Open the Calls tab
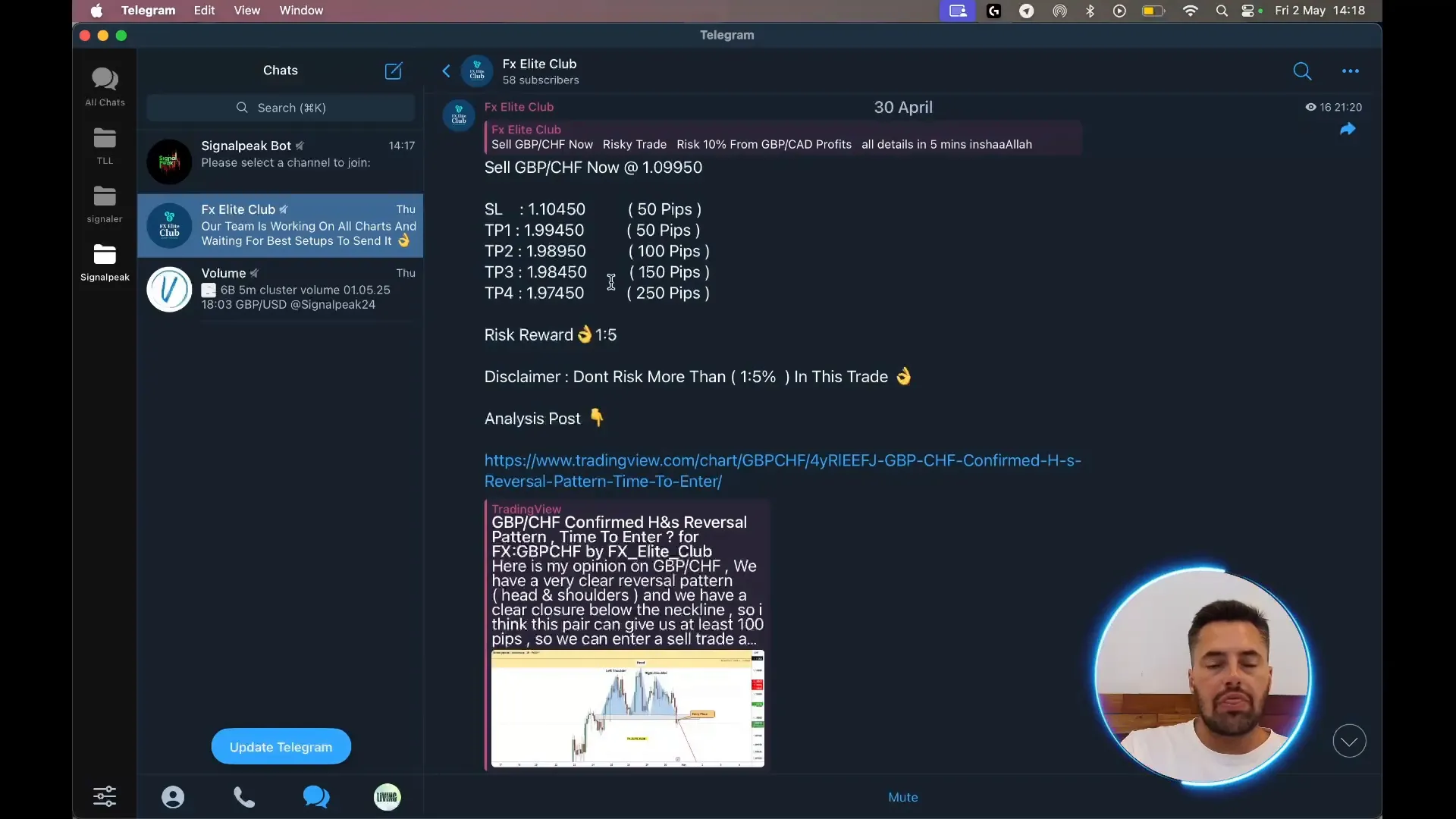The height and width of the screenshot is (819, 1456). [244, 797]
